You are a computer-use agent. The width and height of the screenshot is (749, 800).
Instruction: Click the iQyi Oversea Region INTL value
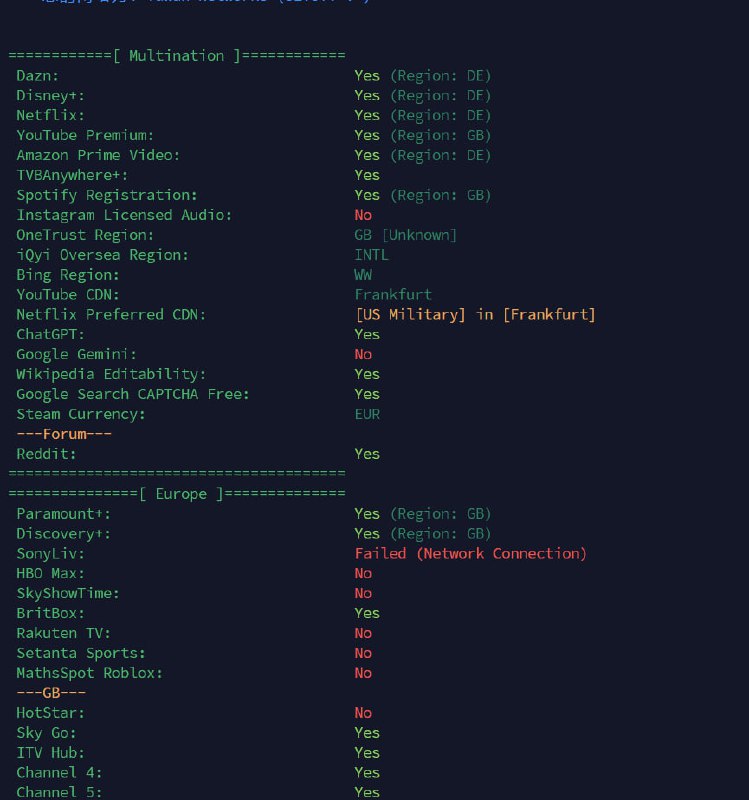pos(371,255)
